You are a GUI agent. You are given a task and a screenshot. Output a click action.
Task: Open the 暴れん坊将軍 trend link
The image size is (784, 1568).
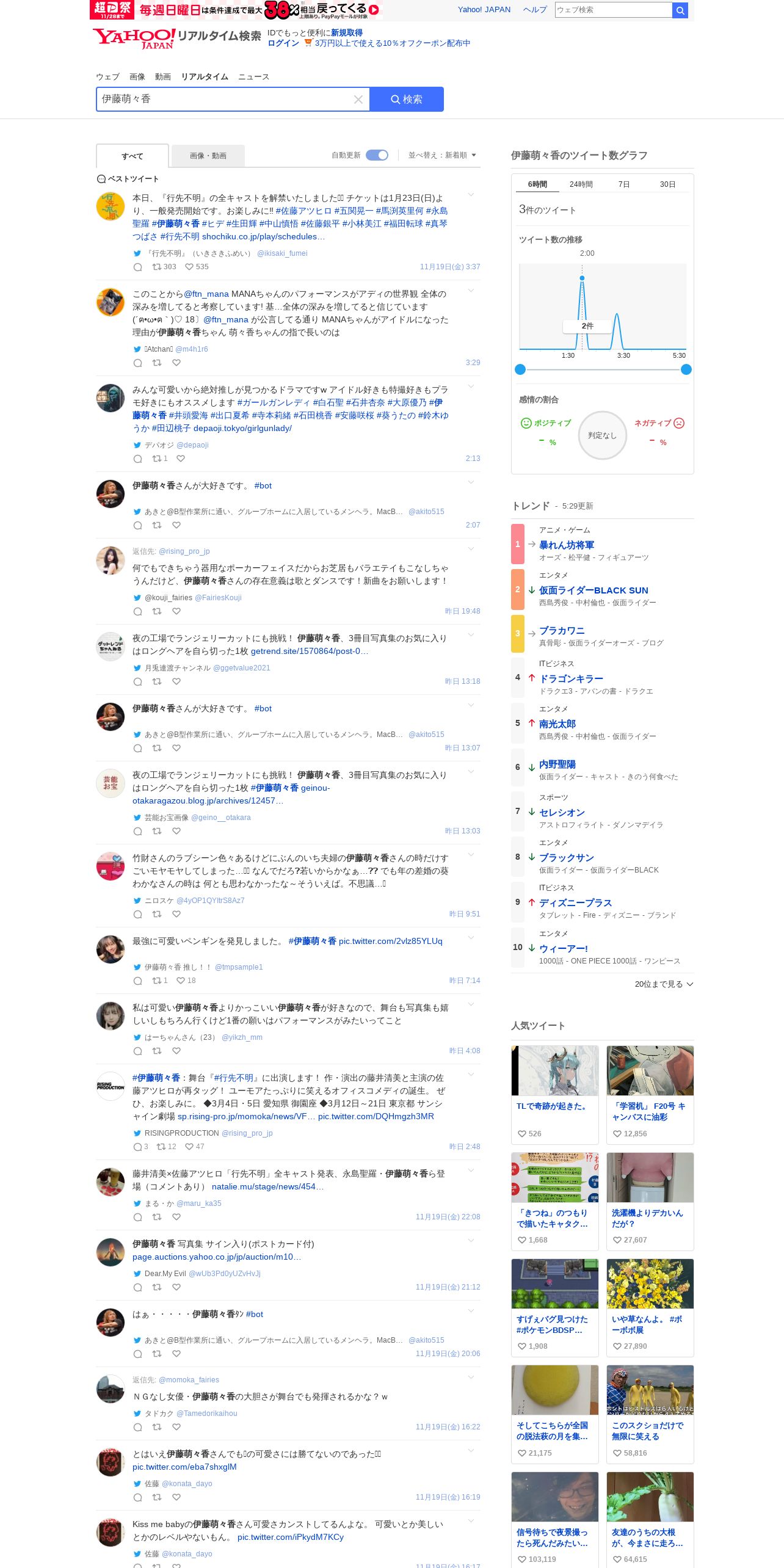567,545
